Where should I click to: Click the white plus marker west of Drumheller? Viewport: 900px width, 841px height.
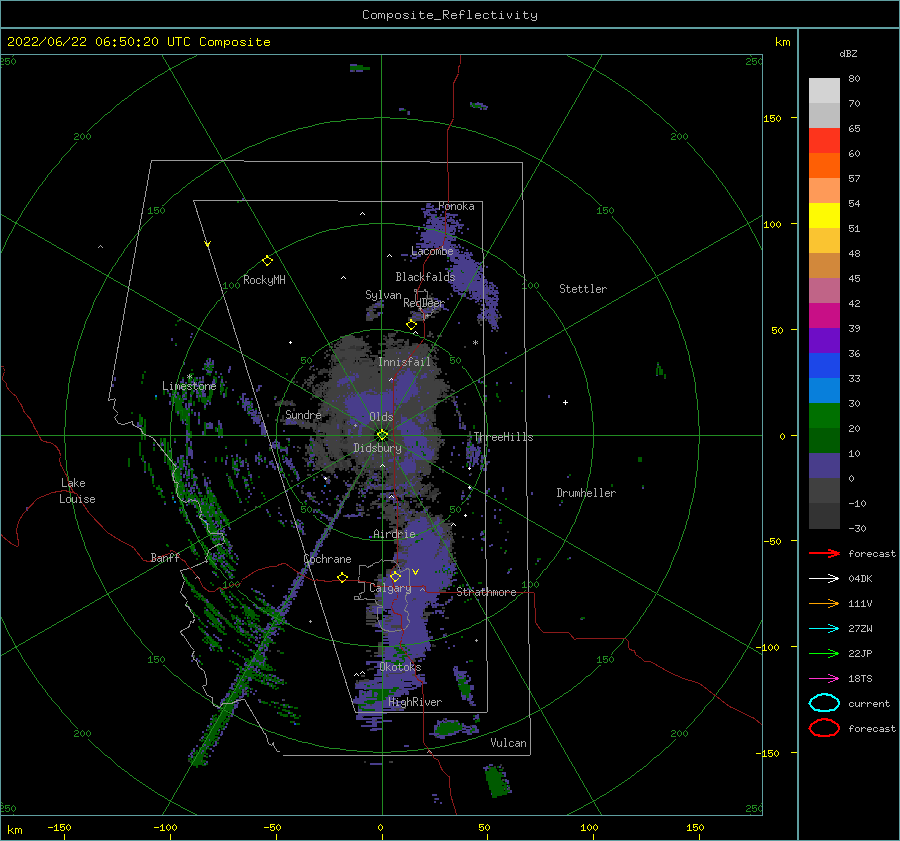[565, 402]
